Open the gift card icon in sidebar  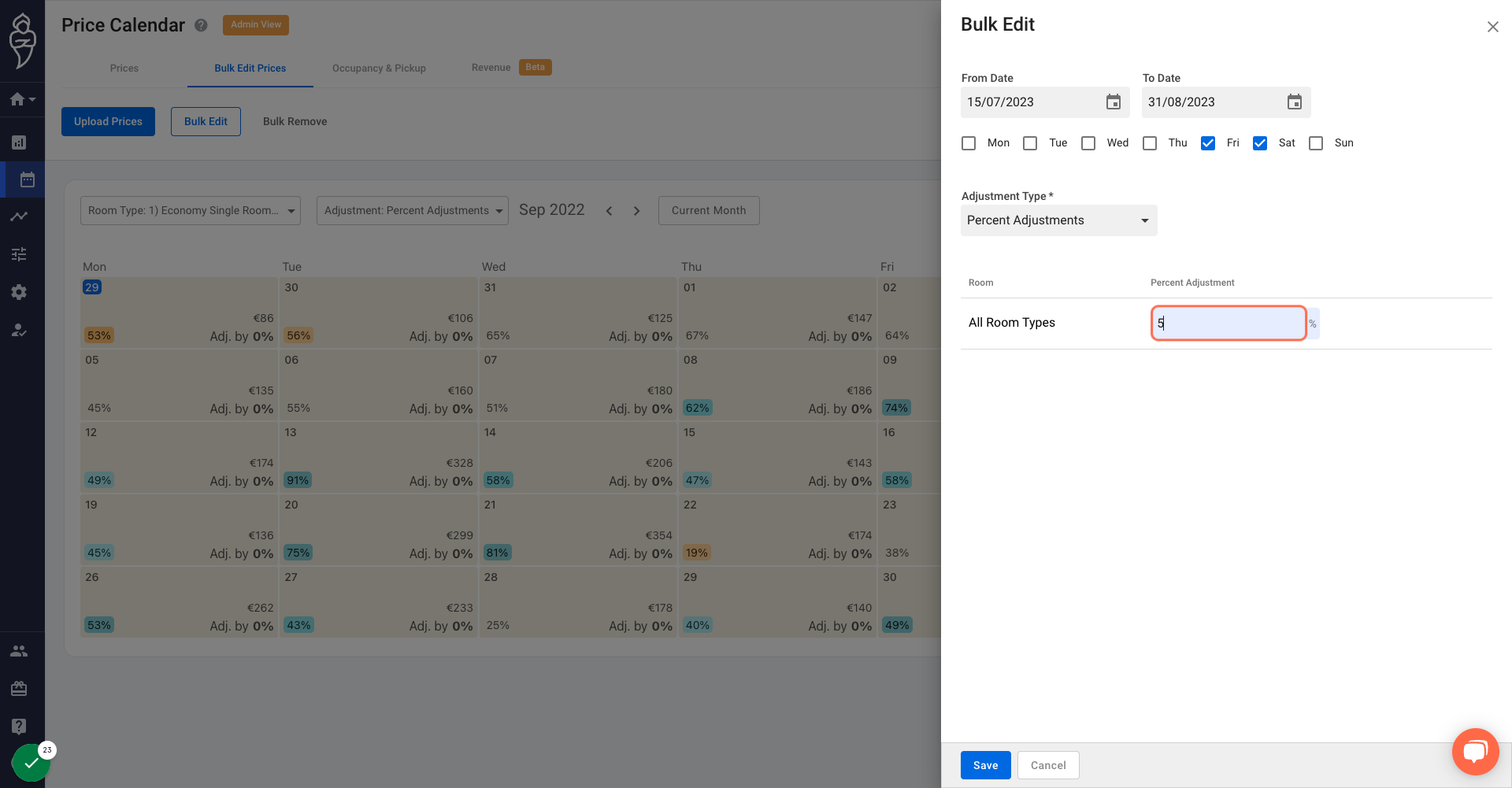click(19, 689)
